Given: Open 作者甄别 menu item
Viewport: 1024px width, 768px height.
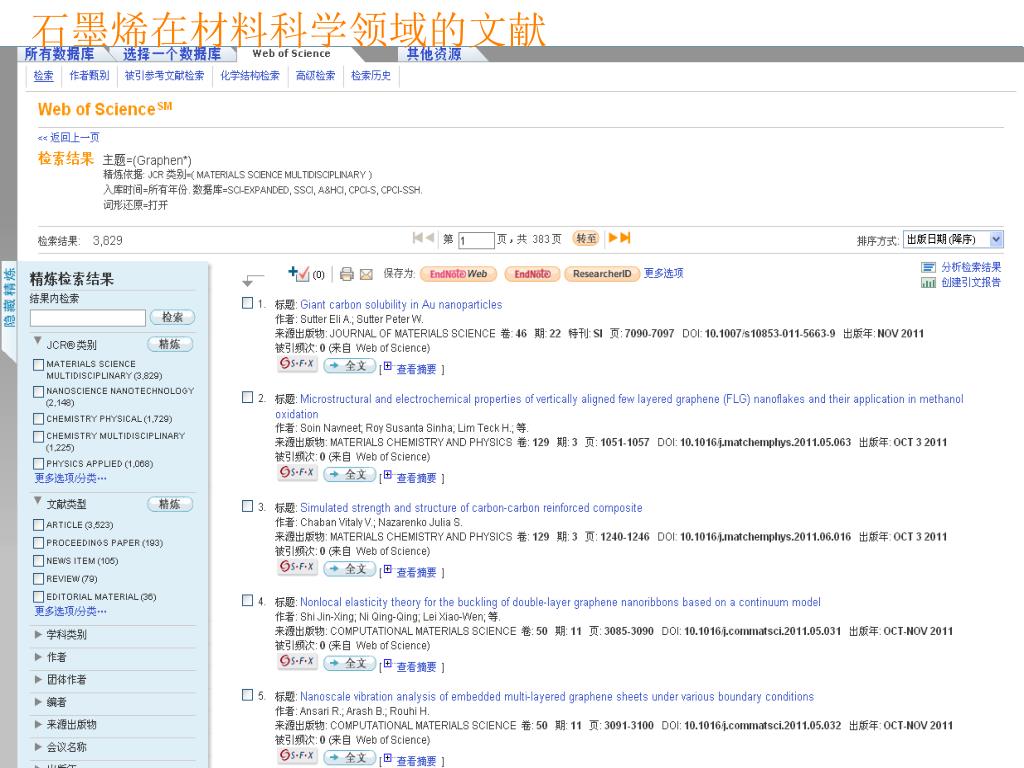Looking at the screenshot, I should [89, 76].
